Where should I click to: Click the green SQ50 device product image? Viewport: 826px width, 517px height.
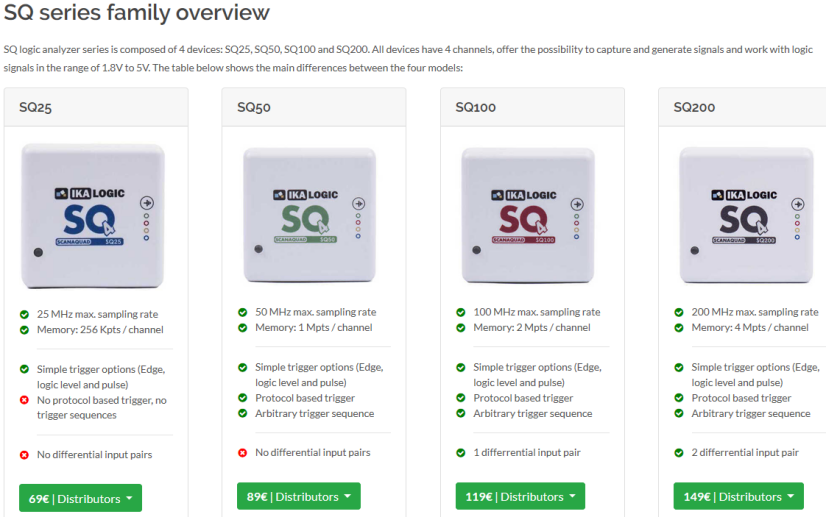pos(310,215)
